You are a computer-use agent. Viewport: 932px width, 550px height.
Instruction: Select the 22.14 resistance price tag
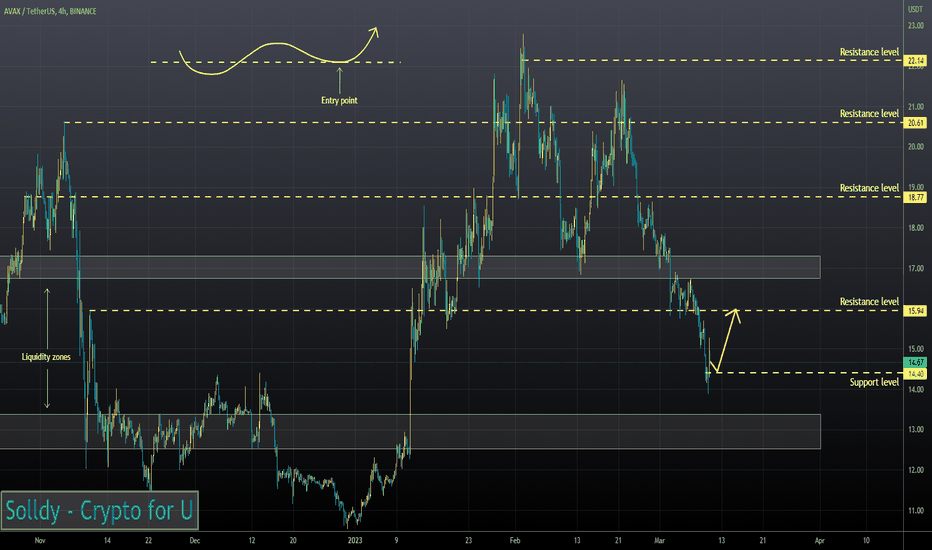915,61
